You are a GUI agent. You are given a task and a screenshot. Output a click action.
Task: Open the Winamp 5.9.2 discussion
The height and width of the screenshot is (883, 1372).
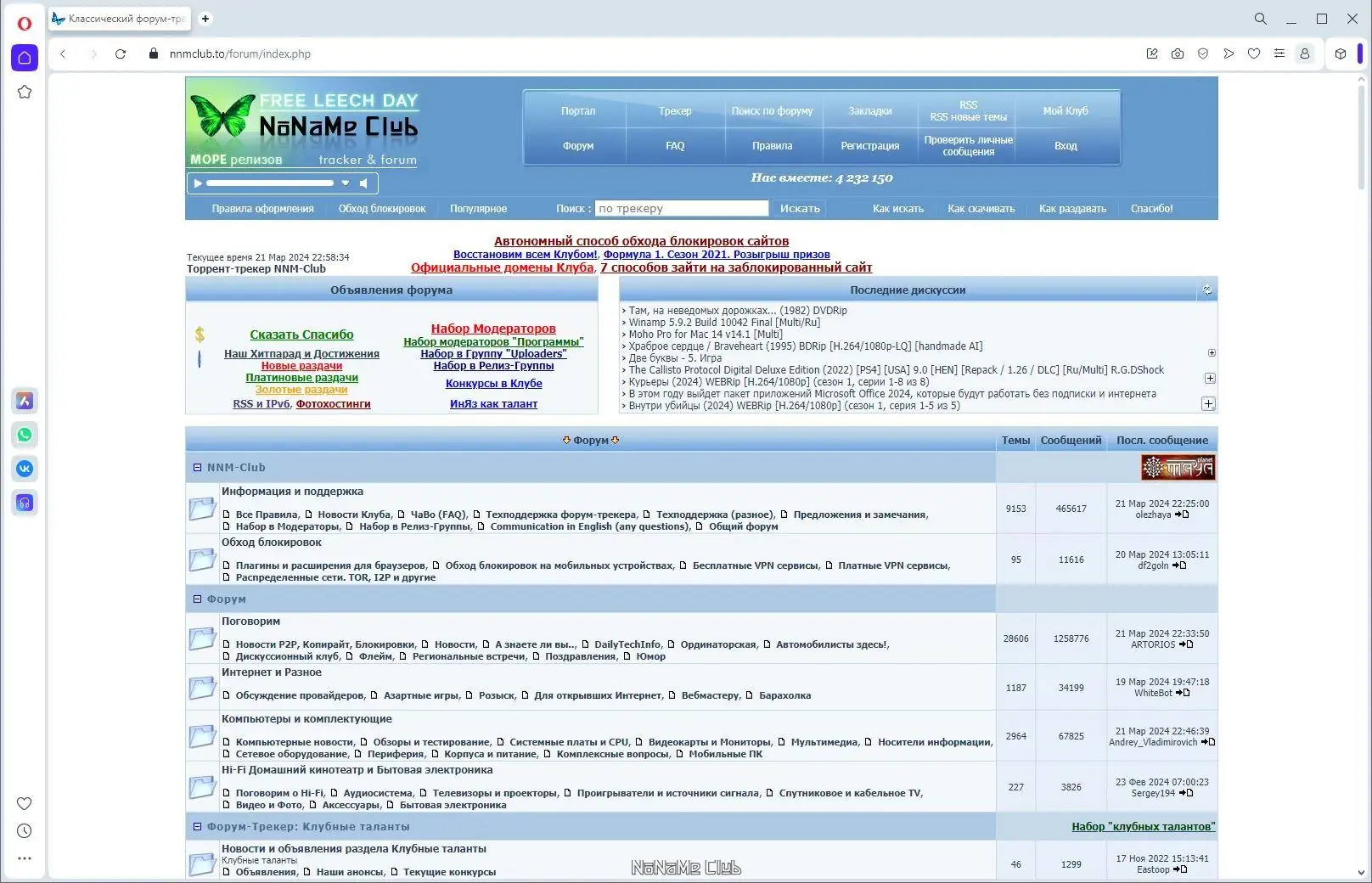coord(724,322)
